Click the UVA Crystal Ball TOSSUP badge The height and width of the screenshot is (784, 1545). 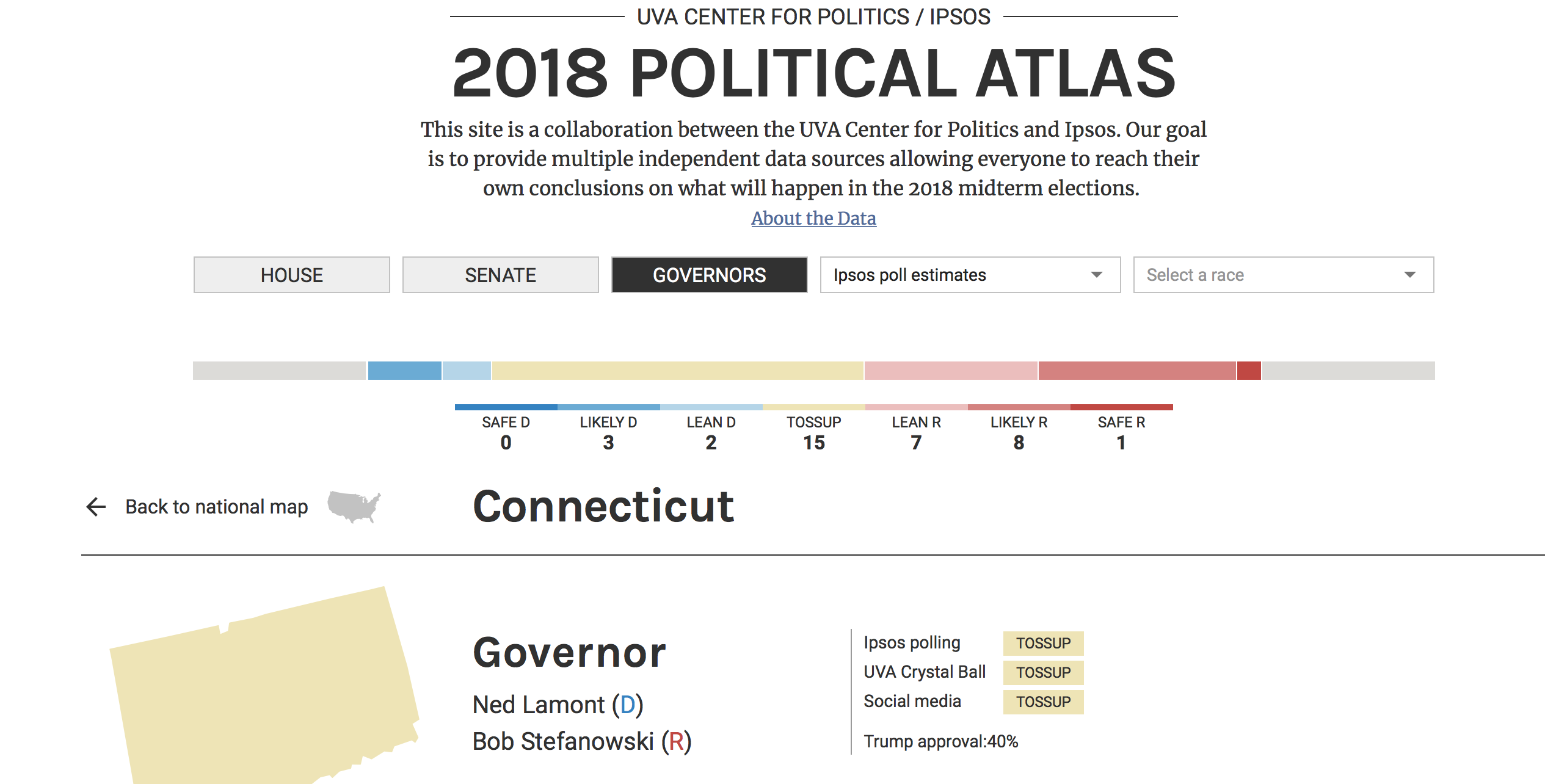coord(1043,673)
